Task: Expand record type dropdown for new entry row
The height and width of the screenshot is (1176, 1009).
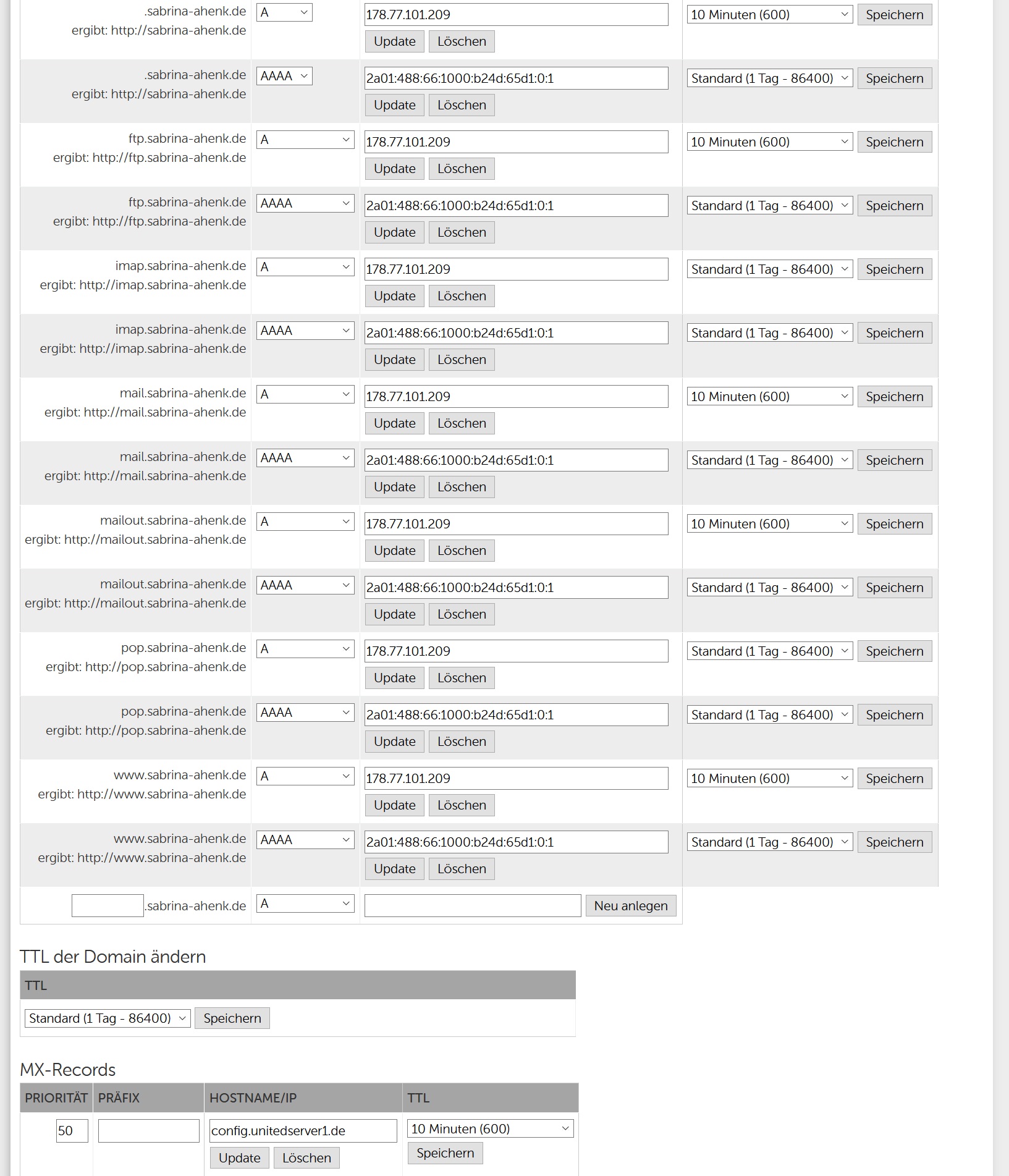Action: [x=305, y=904]
